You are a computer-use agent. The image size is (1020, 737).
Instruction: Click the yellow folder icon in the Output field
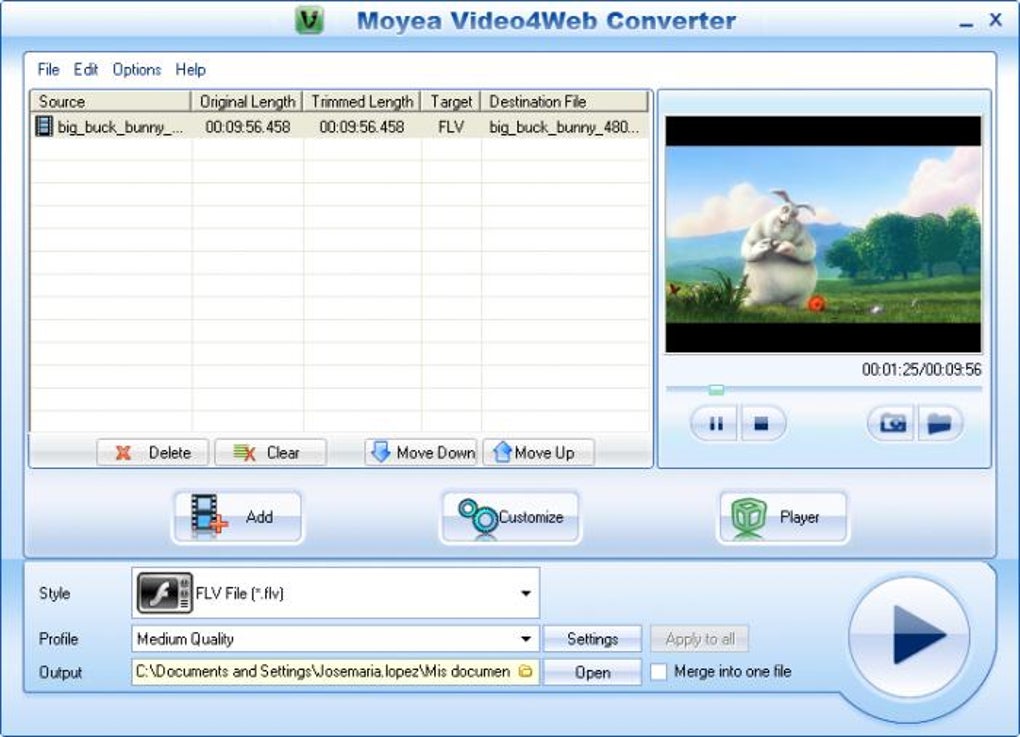coord(526,672)
